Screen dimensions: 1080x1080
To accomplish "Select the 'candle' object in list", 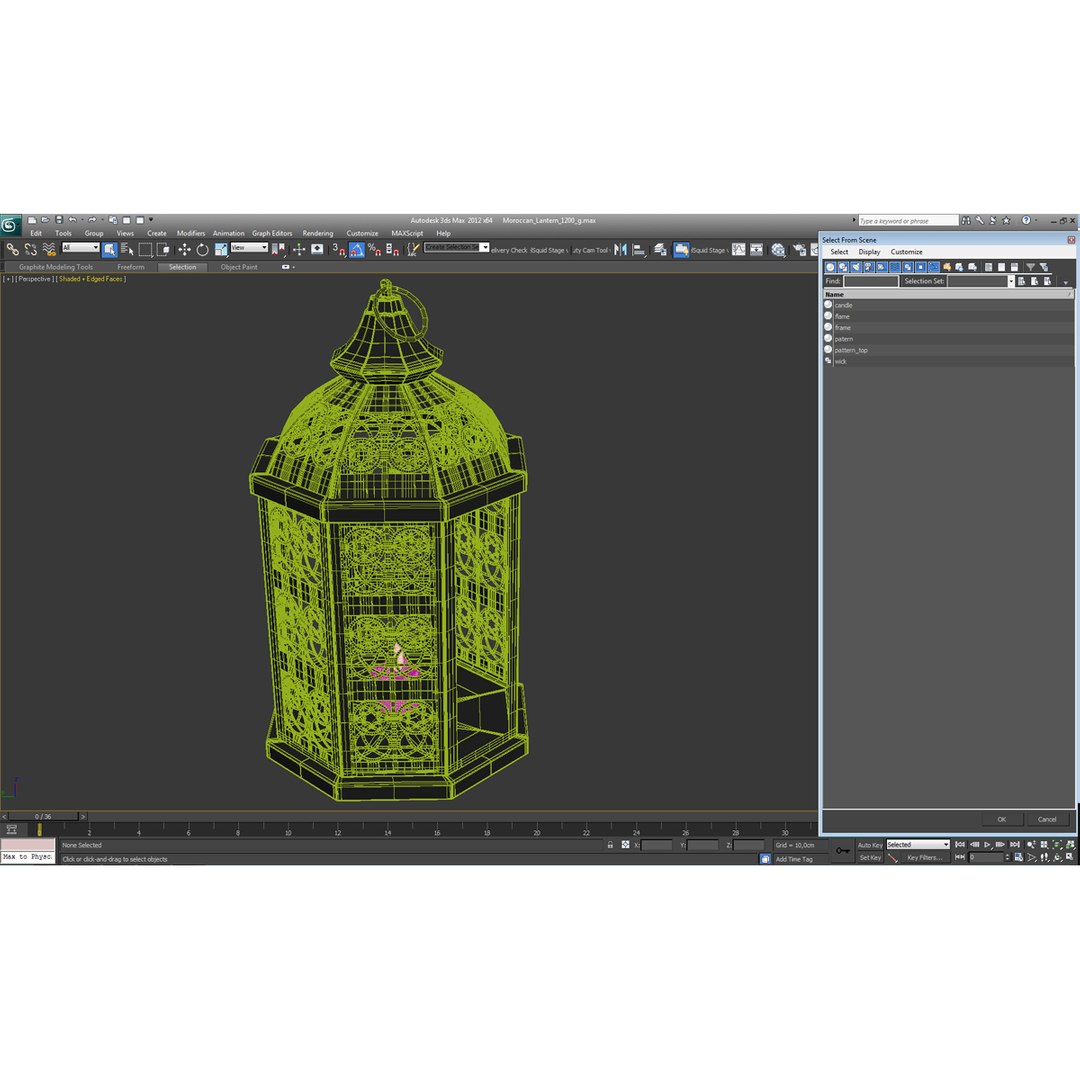I will coord(948,305).
